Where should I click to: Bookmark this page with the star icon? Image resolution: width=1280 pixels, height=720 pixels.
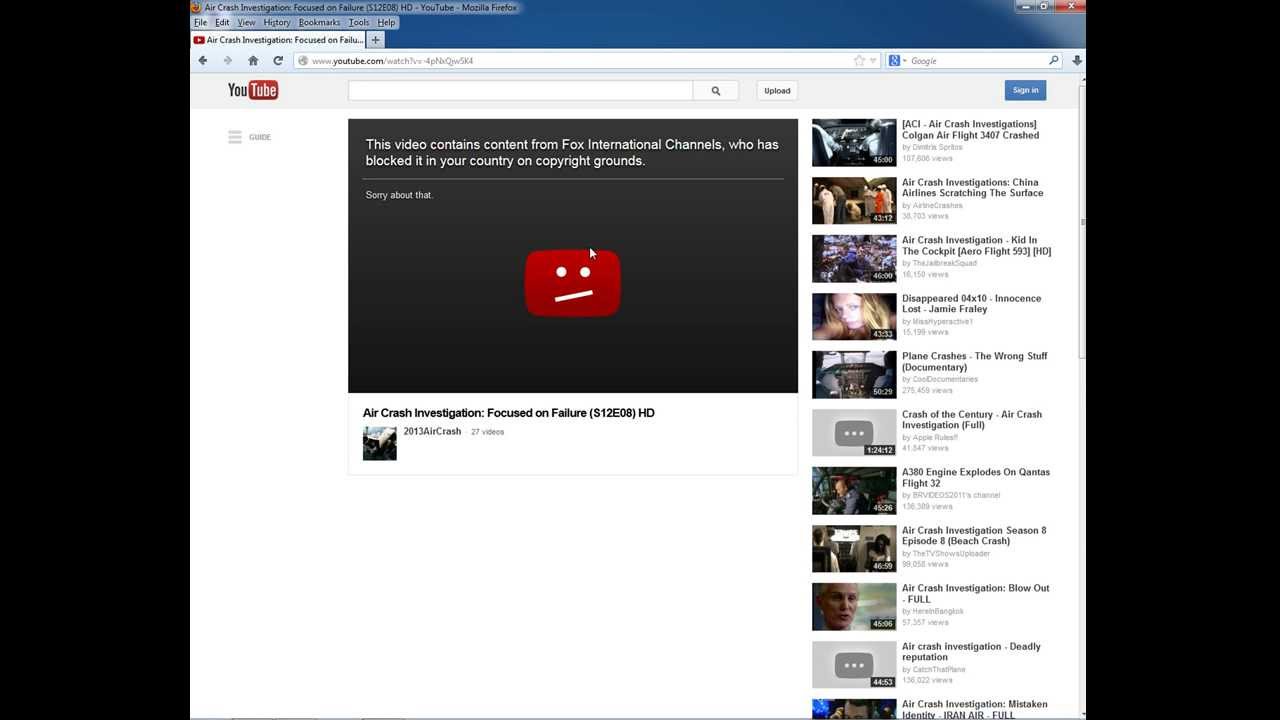(859, 61)
